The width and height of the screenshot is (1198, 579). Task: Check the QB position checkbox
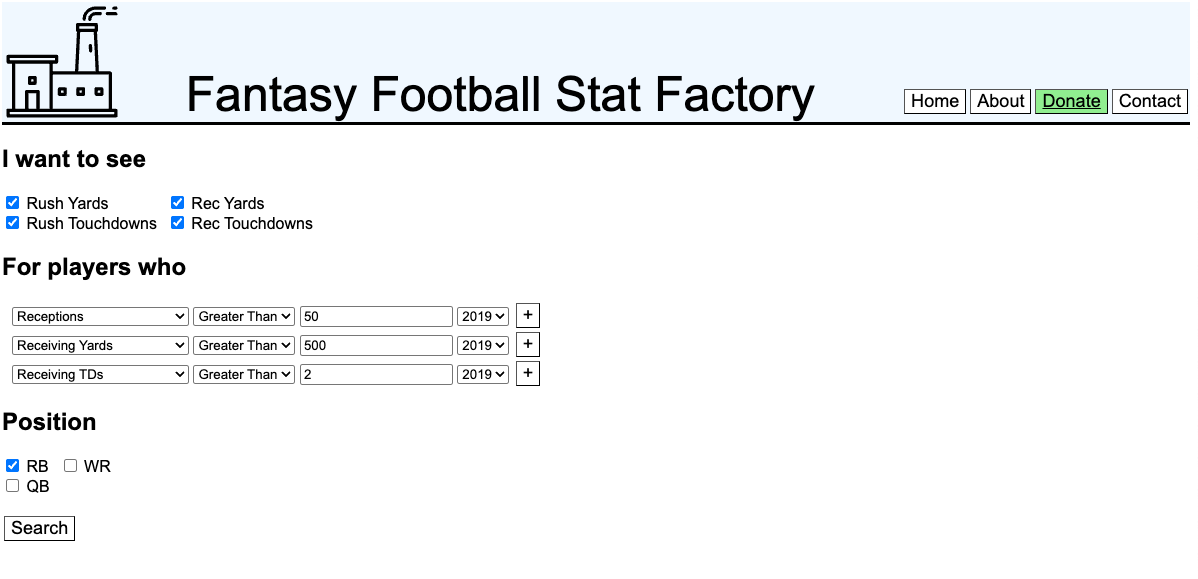13,486
